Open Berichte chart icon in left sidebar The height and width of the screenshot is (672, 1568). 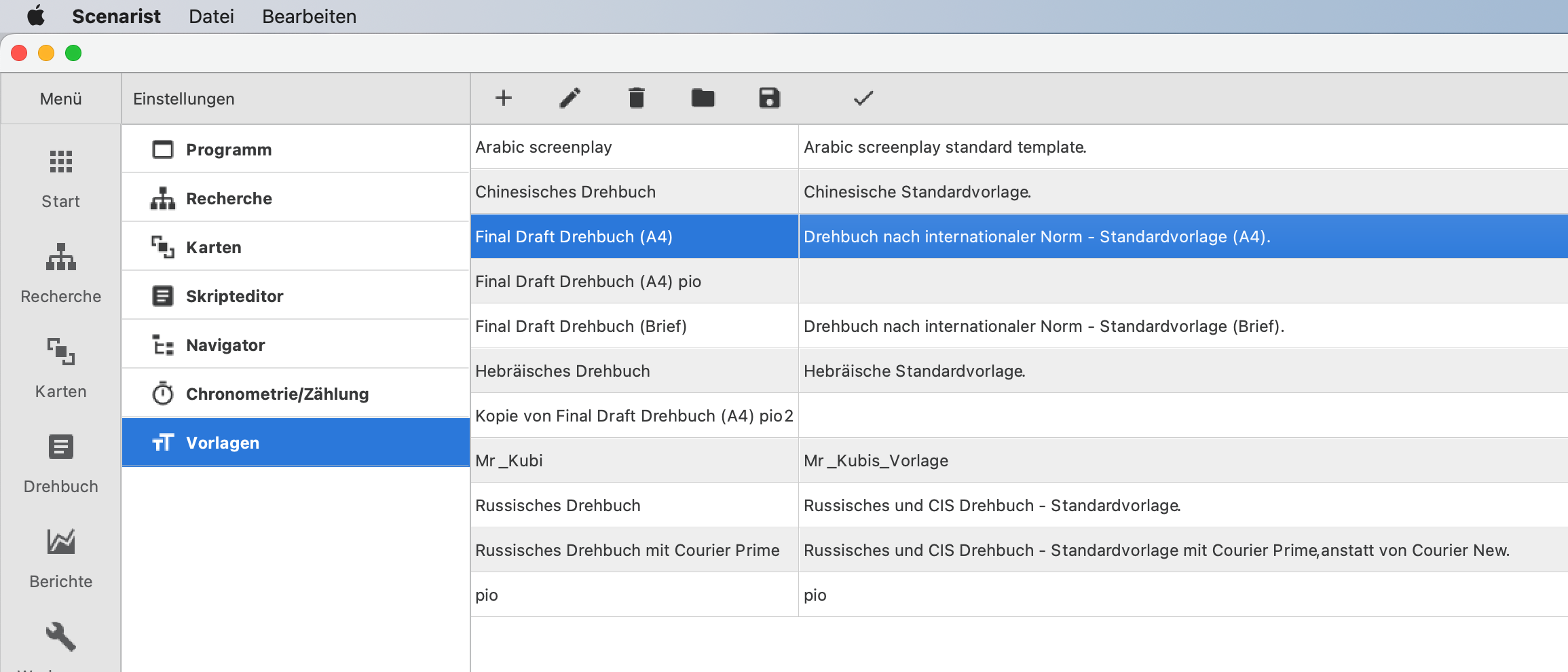tap(61, 542)
